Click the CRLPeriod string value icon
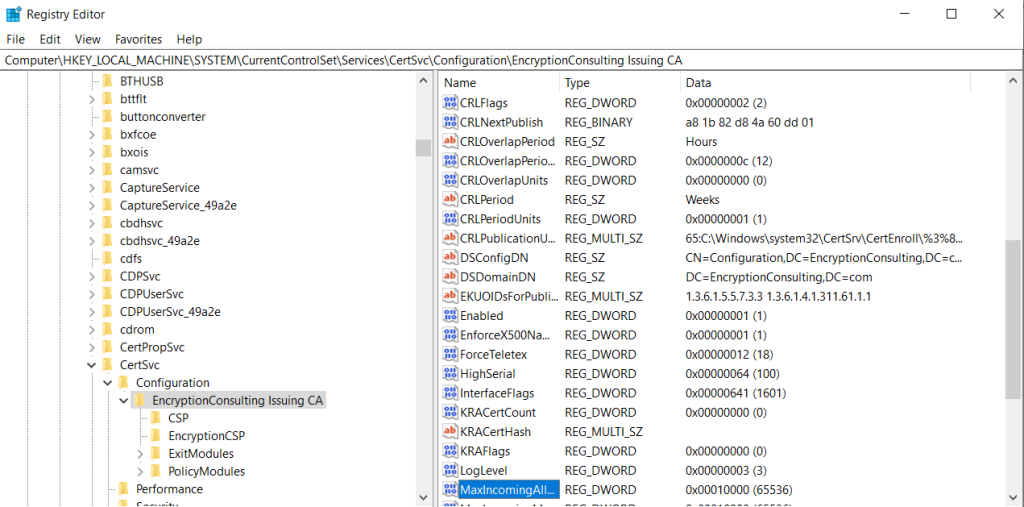Screen dimensions: 1024x507 click(x=450, y=199)
